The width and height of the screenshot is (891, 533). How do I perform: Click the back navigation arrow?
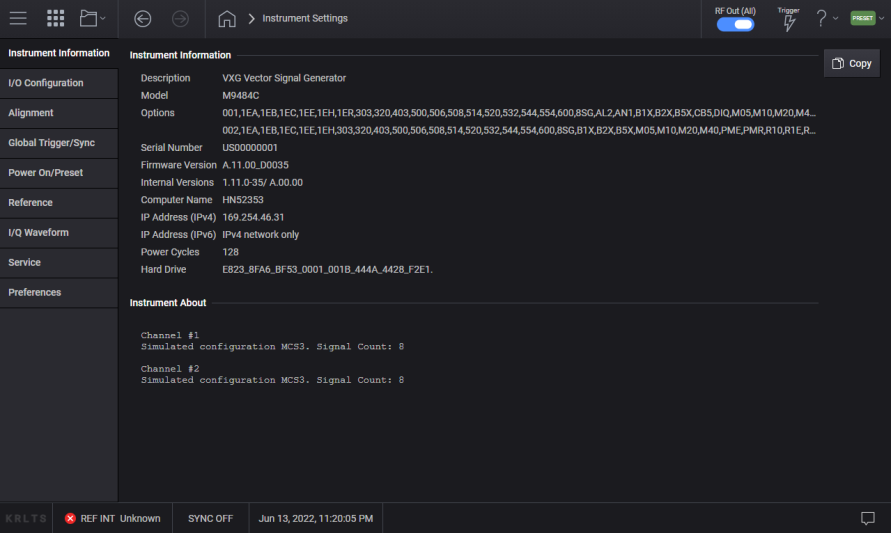142,18
